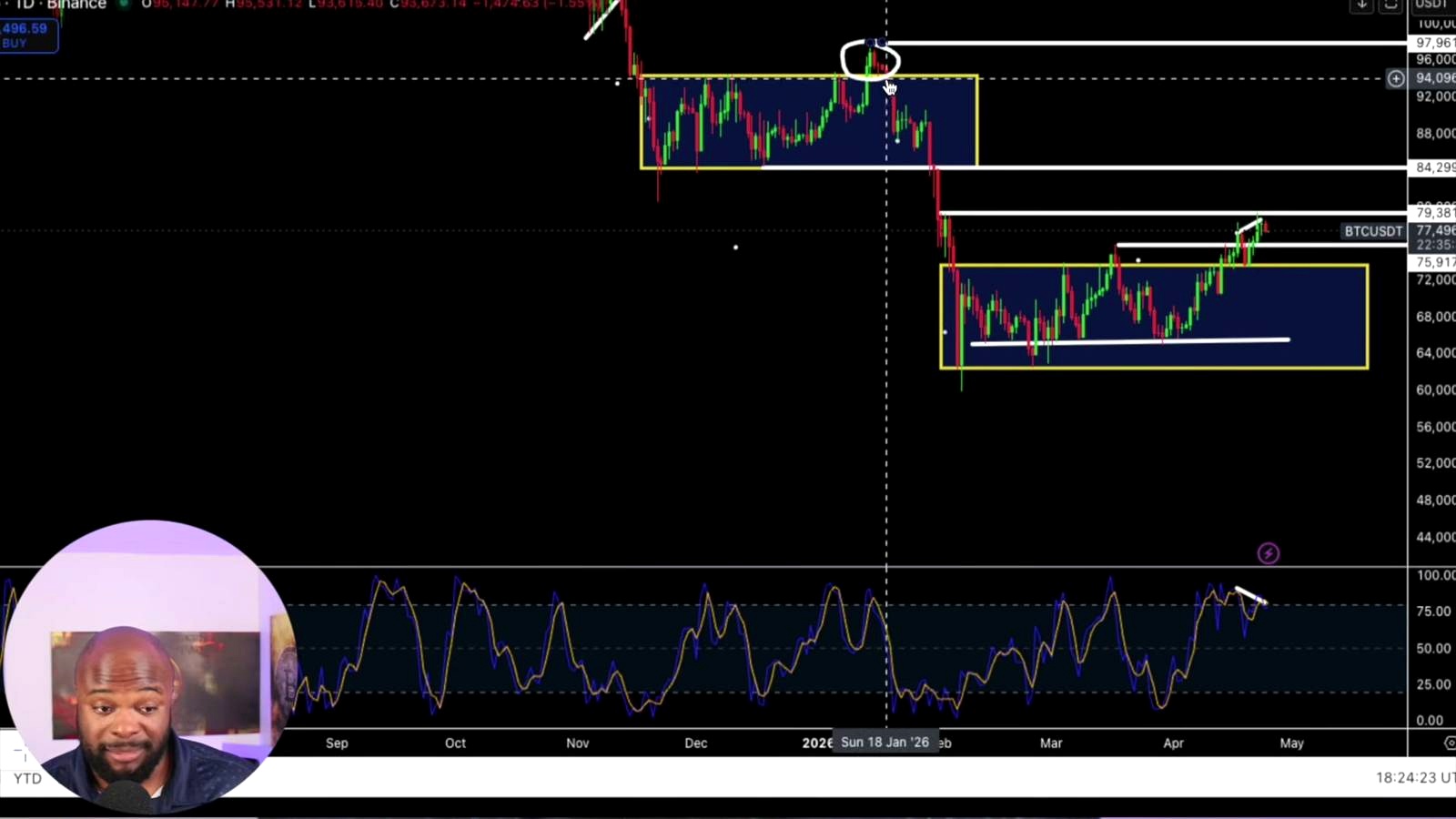This screenshot has width=1456, height=819.
Task: Click the 79,381 horizontal line price label
Action: tap(1432, 213)
